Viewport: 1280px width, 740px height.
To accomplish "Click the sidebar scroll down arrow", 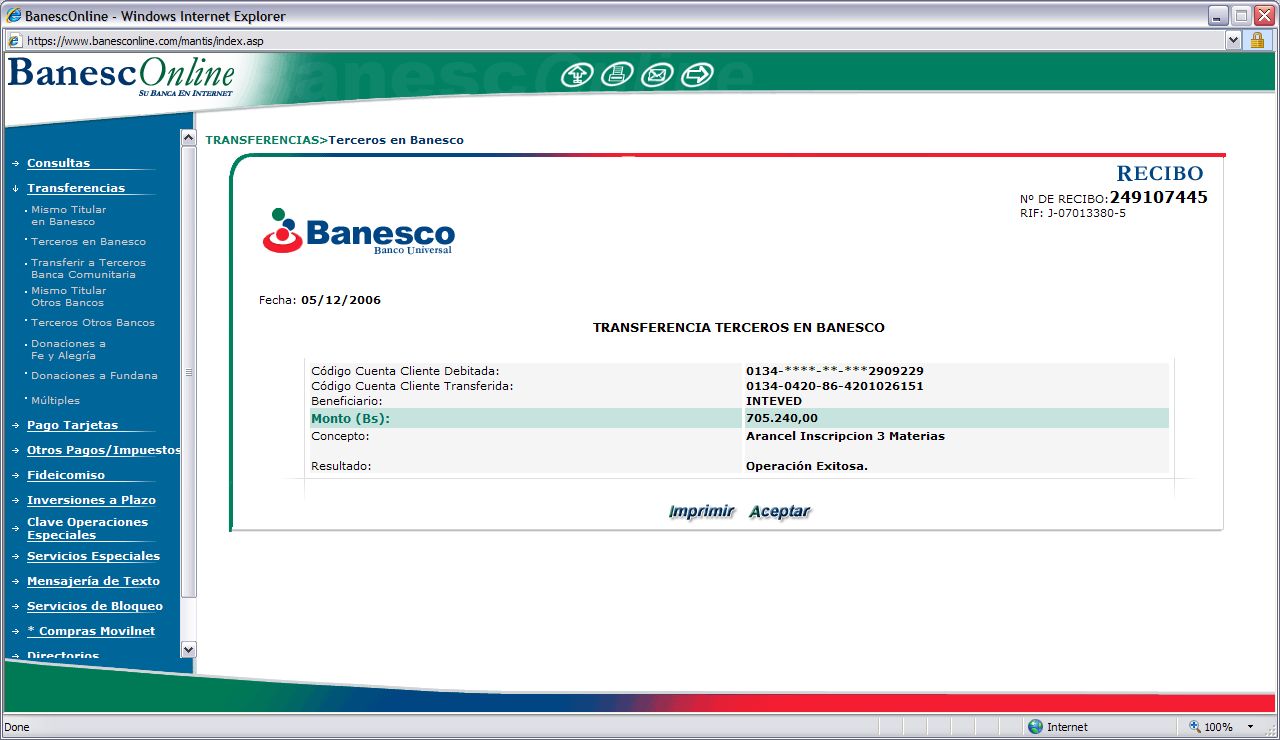I will point(188,649).
